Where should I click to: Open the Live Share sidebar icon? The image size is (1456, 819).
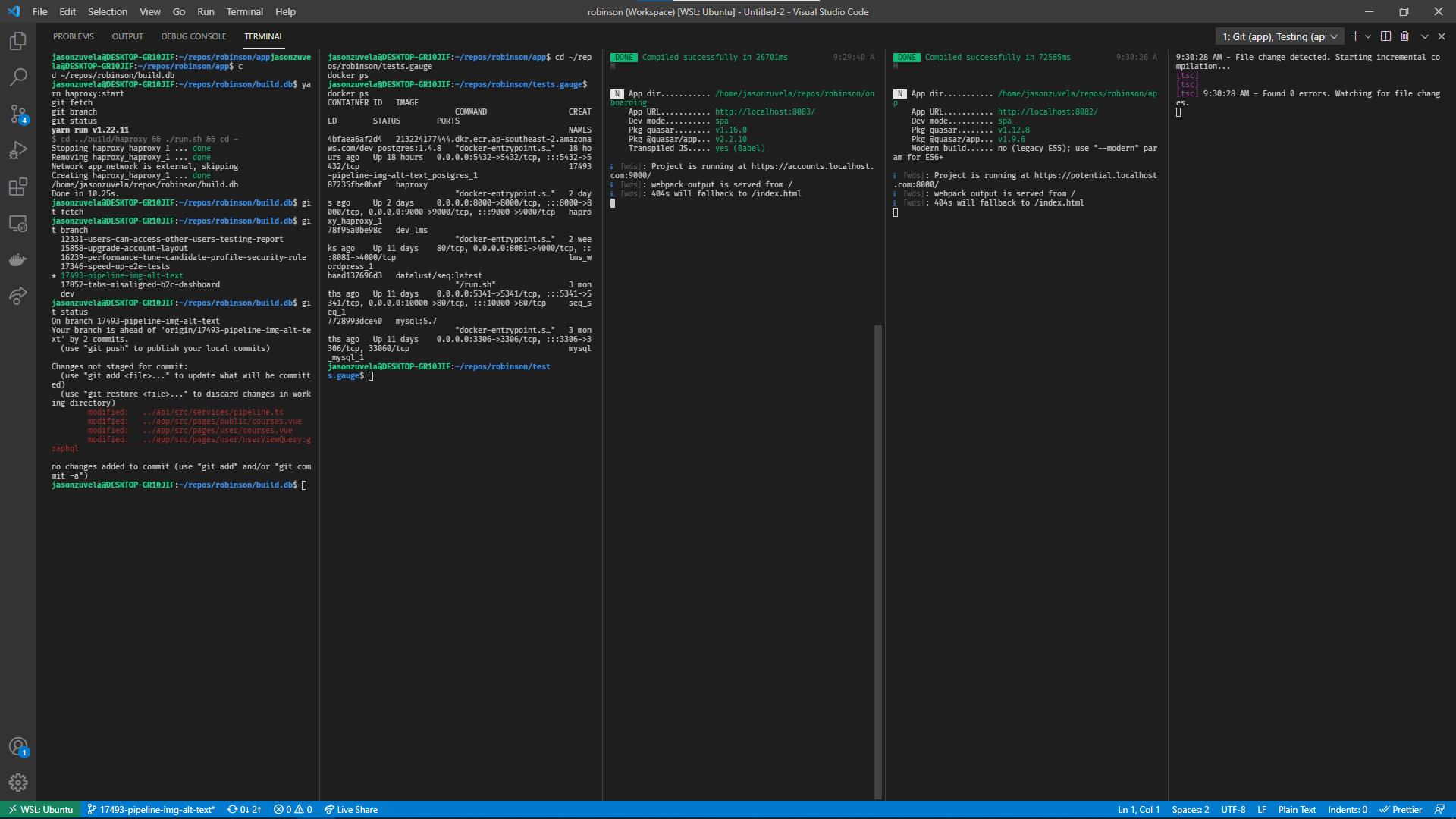click(x=18, y=296)
